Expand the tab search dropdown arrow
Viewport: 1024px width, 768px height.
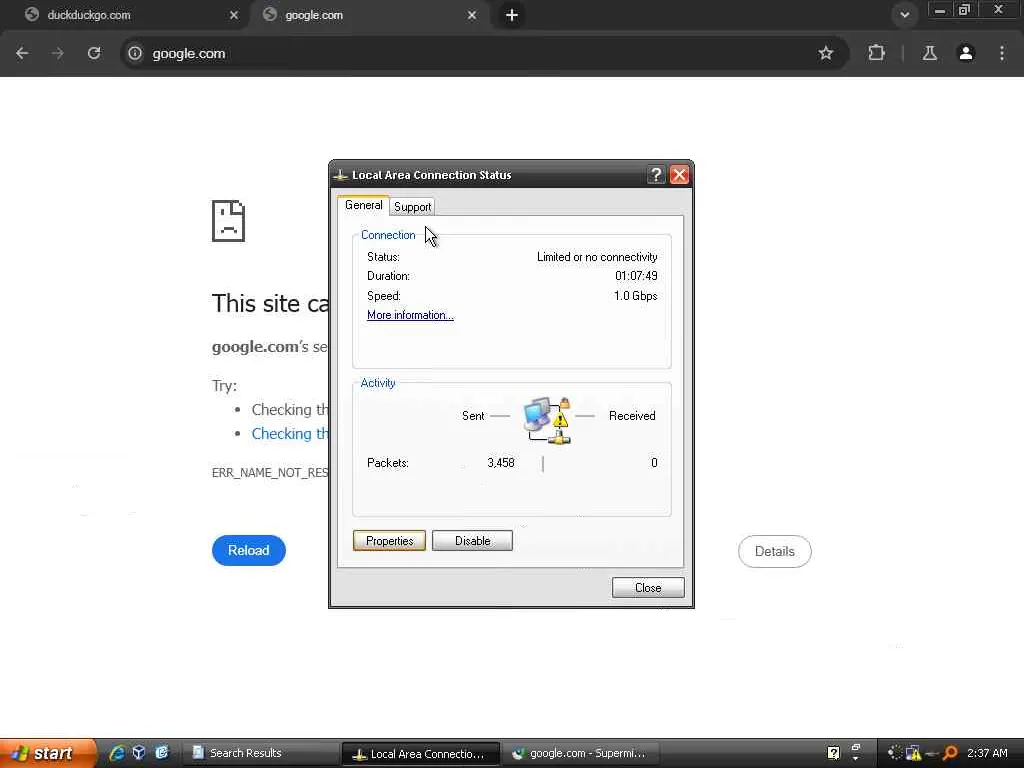904,15
